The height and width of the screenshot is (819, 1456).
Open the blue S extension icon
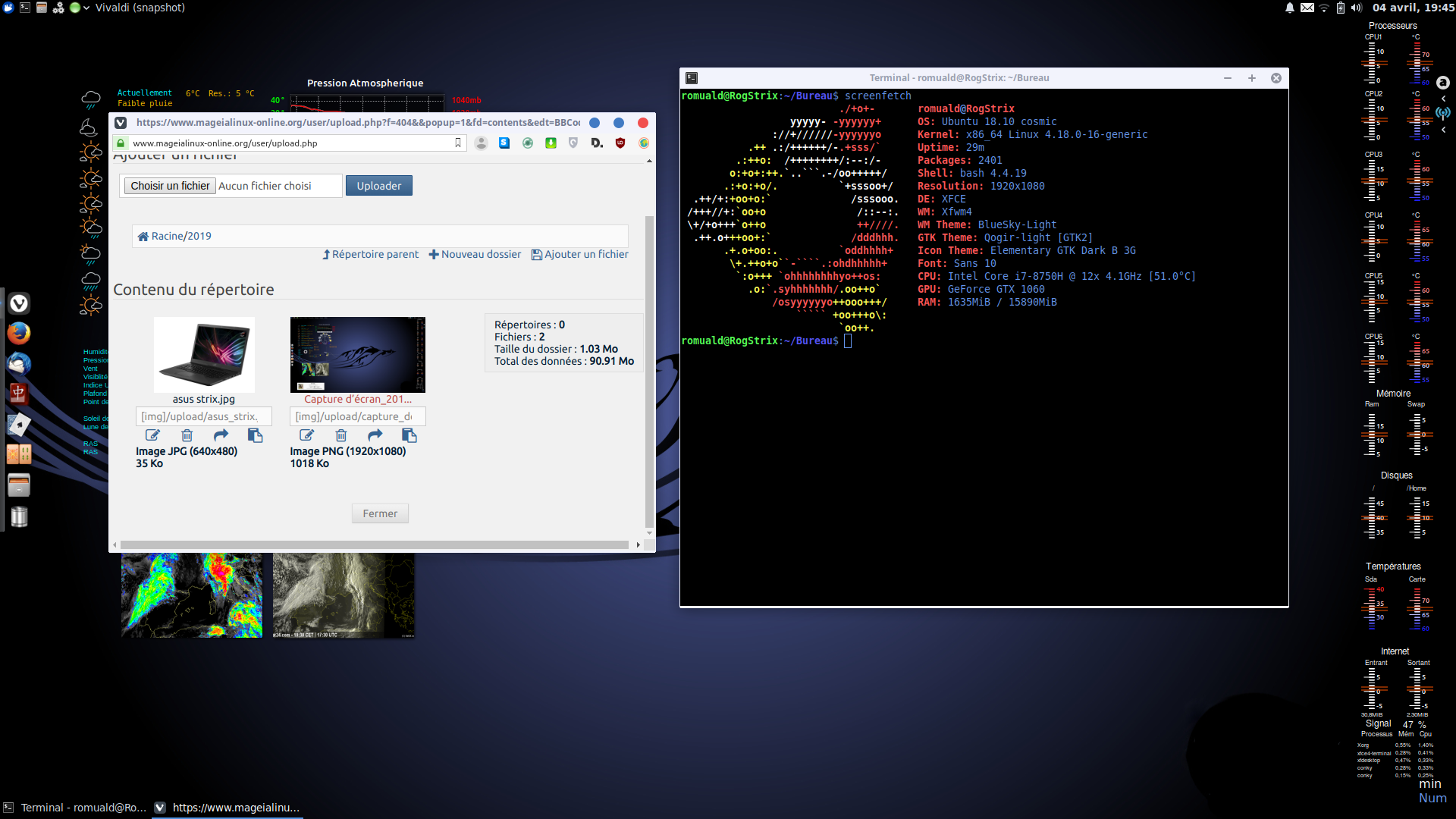click(504, 143)
